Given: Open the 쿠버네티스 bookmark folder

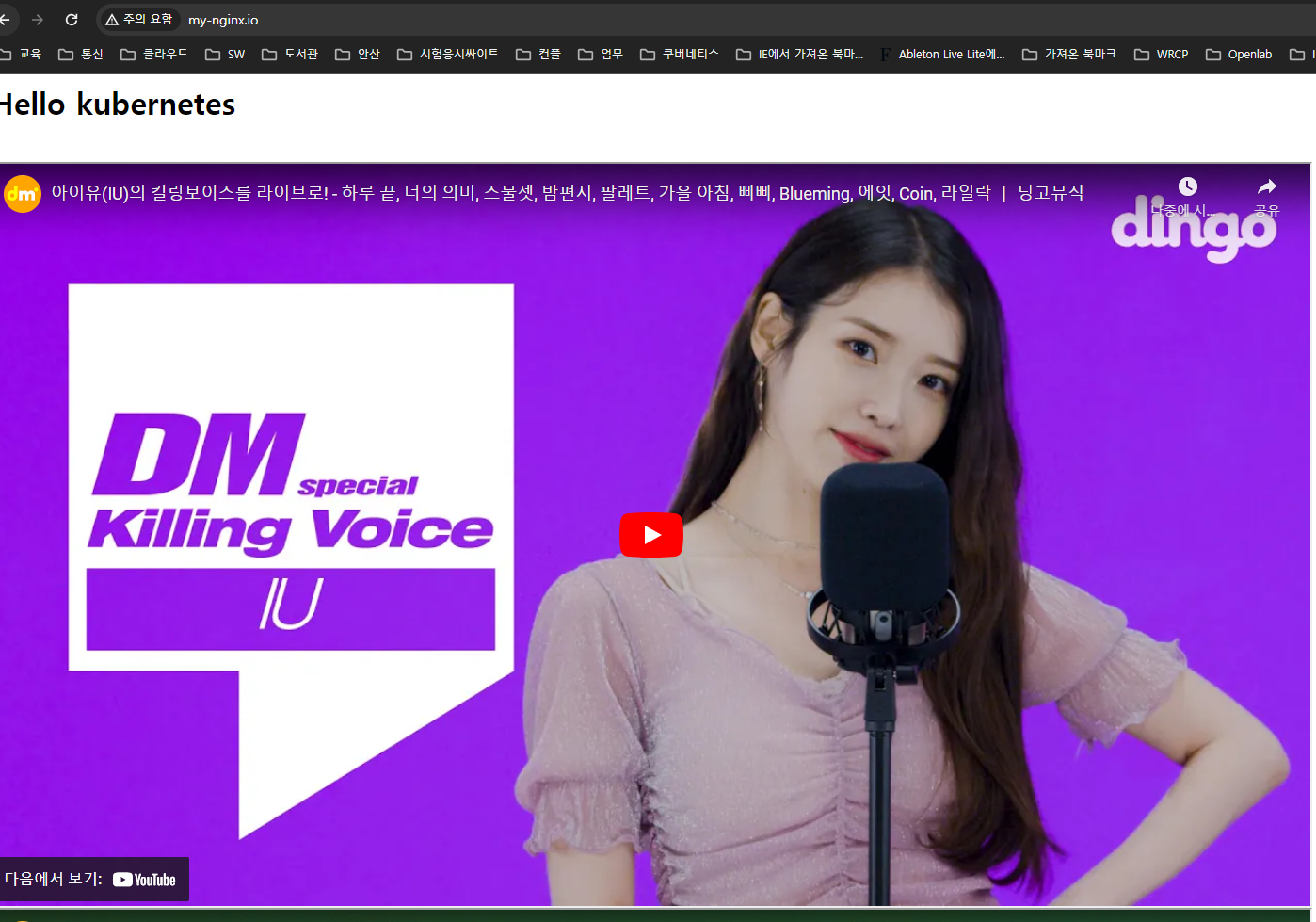Looking at the screenshot, I should [680, 55].
